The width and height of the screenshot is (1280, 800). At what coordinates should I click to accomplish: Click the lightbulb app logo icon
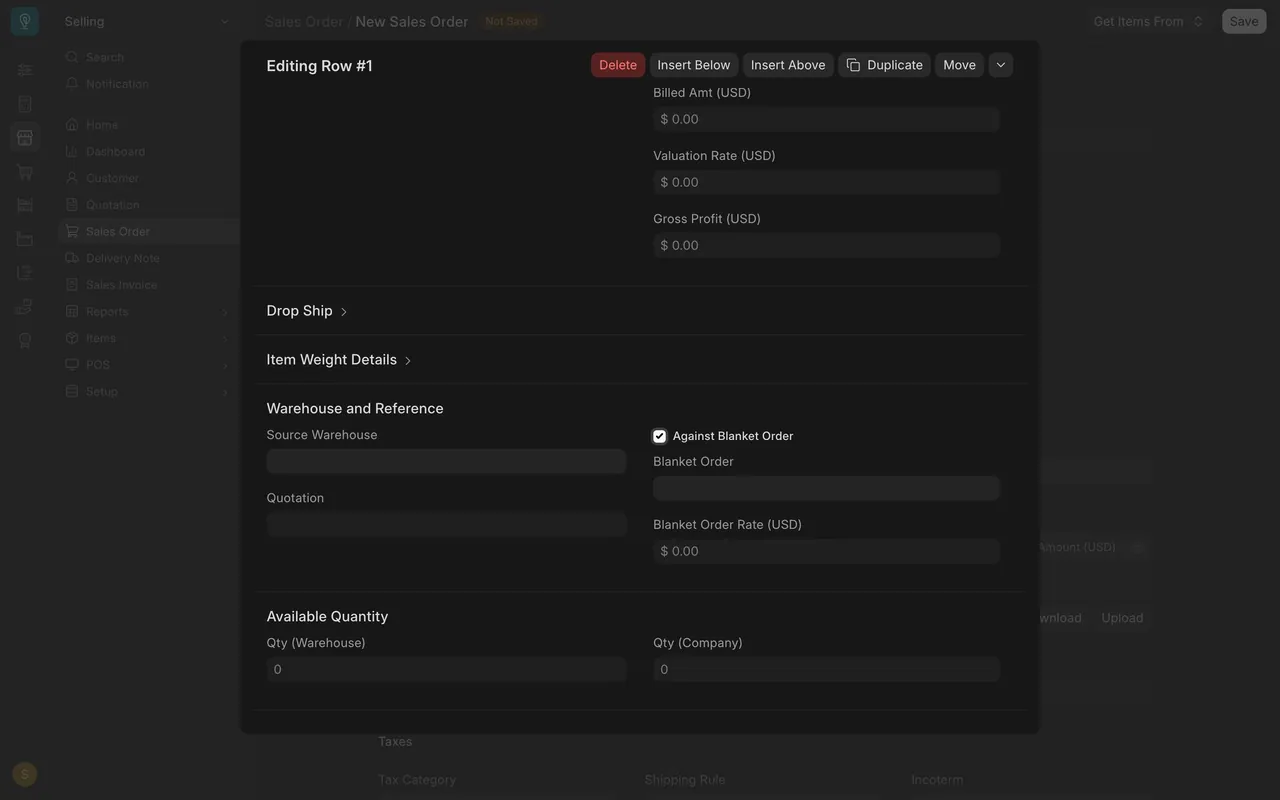coord(25,21)
